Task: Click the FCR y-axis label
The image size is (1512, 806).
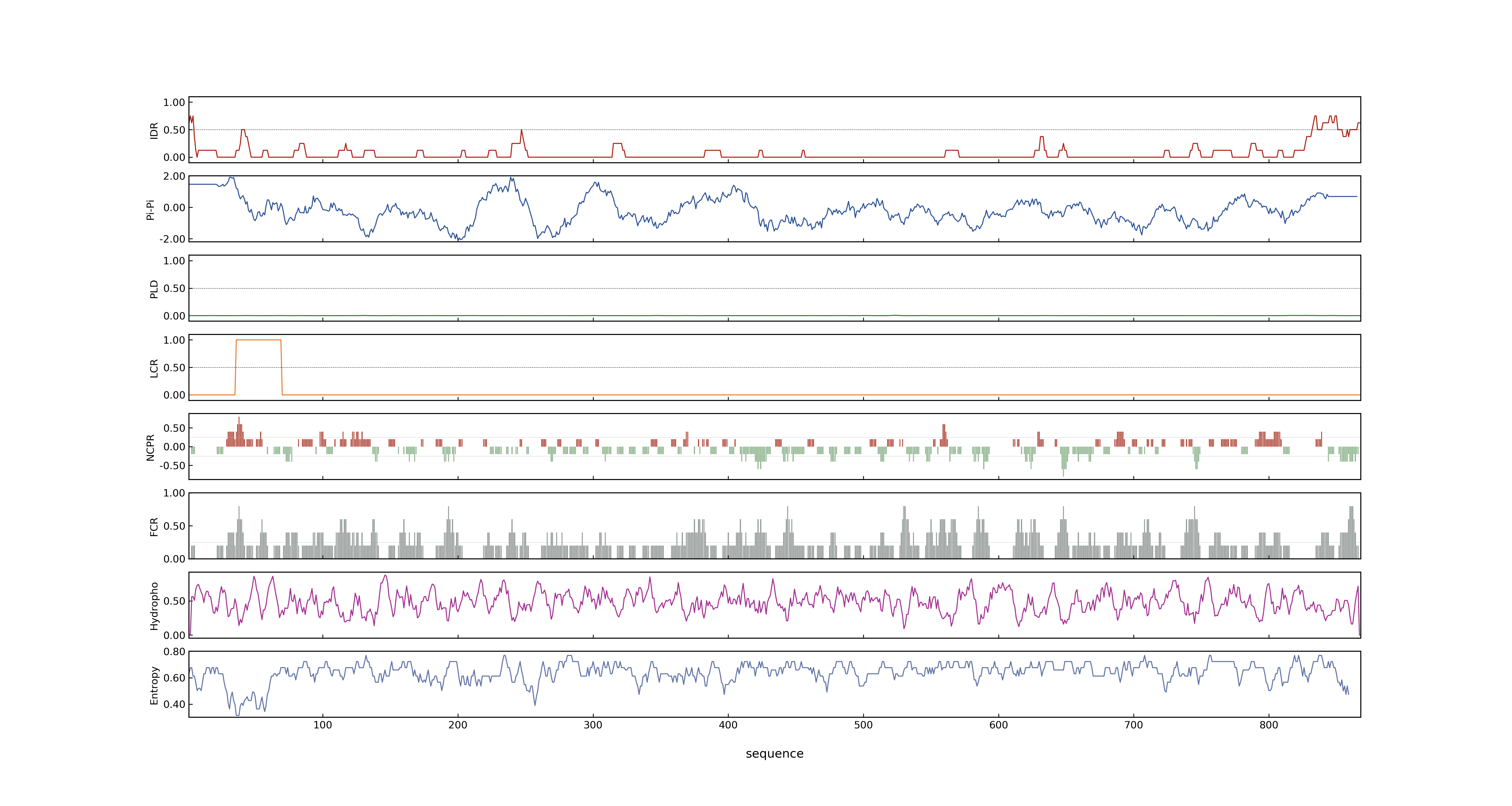Action: (x=154, y=526)
